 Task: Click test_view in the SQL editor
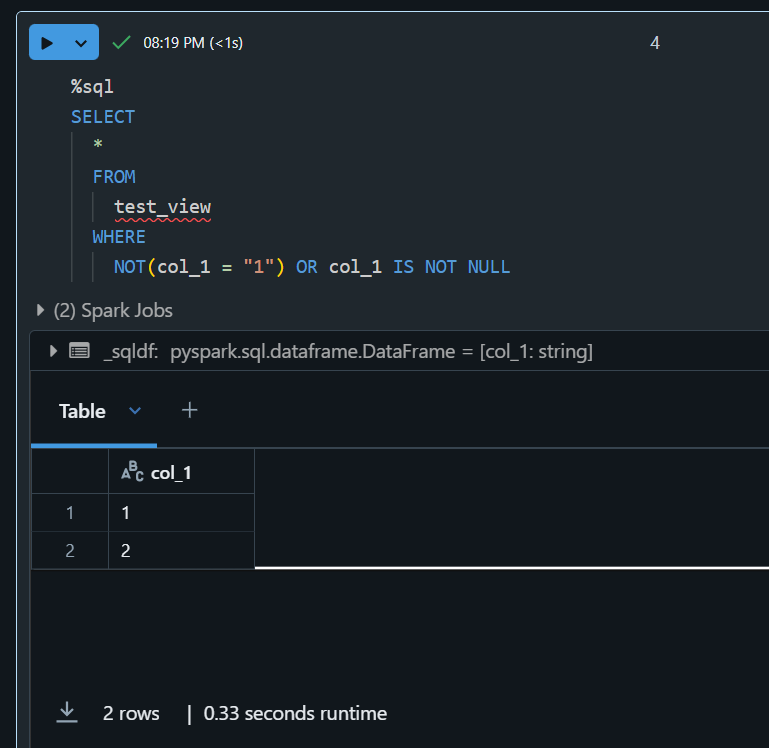click(162, 207)
